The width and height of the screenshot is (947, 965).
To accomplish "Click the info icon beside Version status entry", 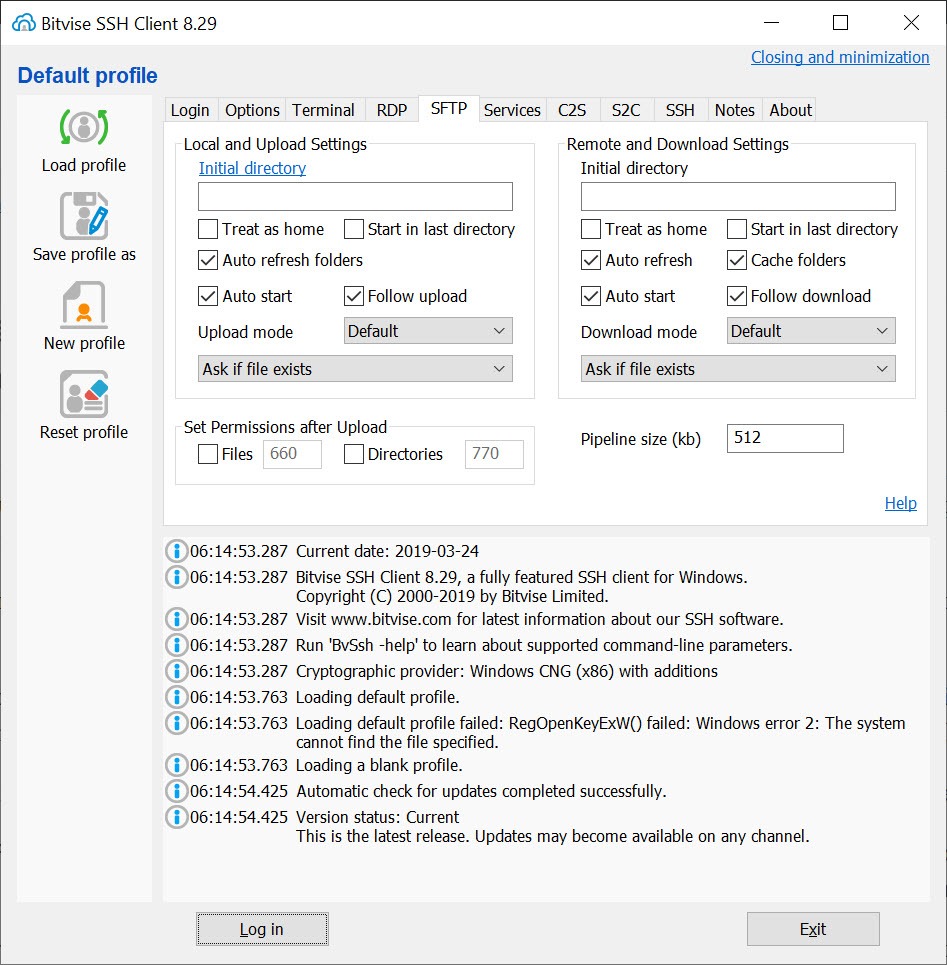I will [177, 817].
